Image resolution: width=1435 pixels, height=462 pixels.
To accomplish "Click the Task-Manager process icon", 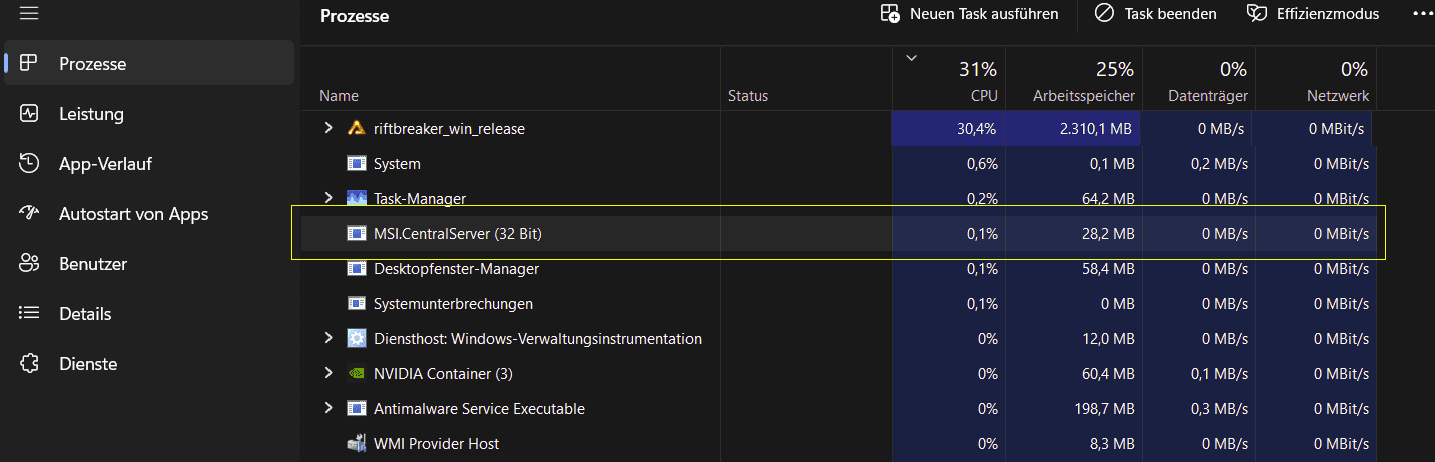I will point(356,198).
